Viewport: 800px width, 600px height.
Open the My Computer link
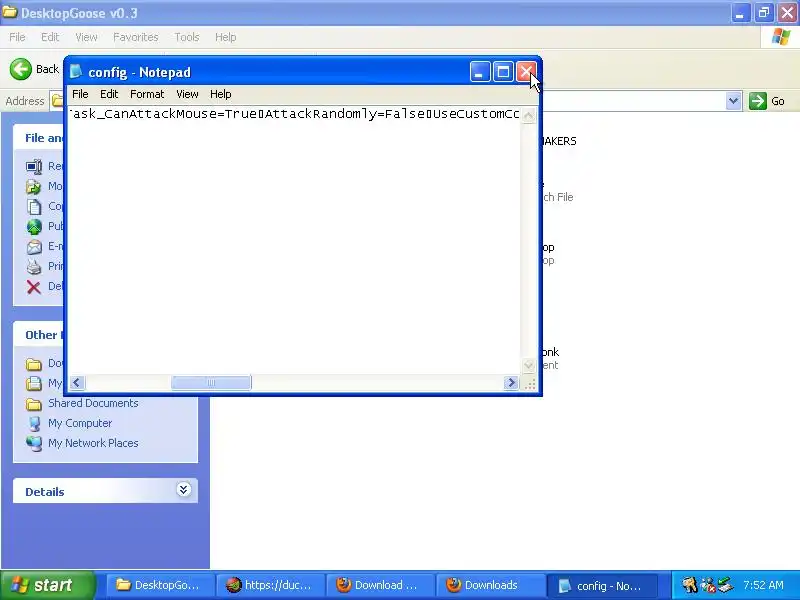point(80,423)
